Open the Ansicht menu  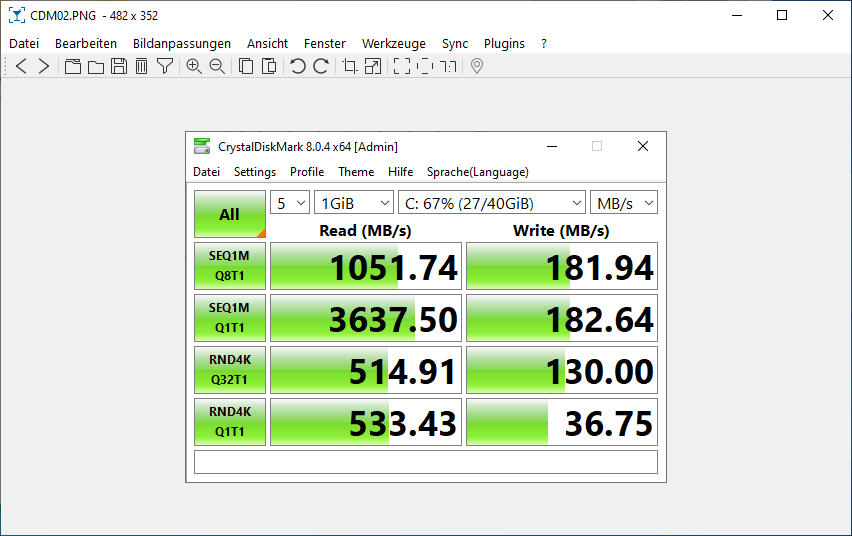point(267,43)
